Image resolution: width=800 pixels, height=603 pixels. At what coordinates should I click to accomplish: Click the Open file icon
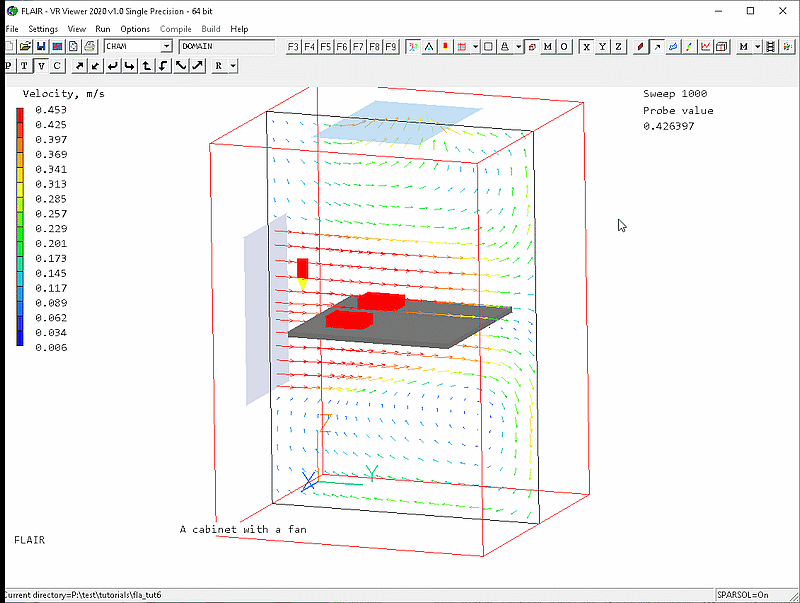[x=25, y=47]
